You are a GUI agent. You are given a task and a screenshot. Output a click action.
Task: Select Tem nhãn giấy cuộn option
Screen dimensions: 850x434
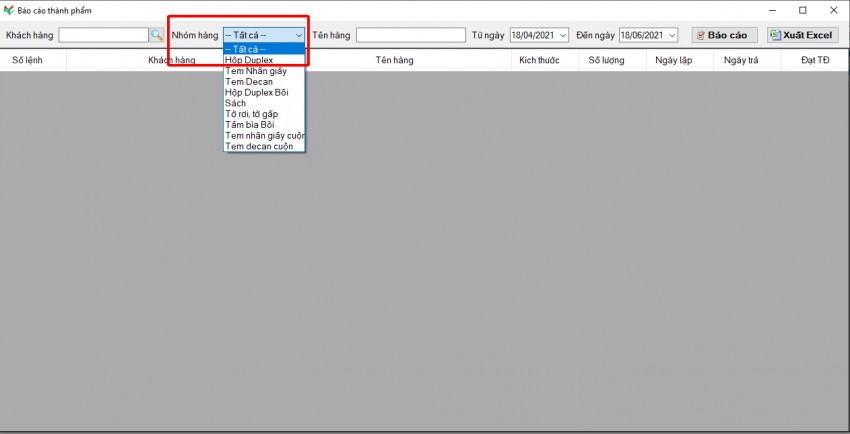263,135
